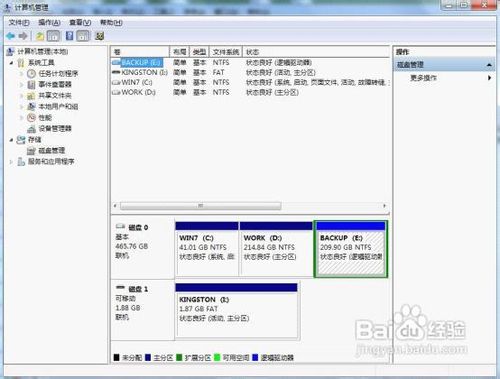The image size is (500, 379).
Task: Sort by the 状态 column header
Action: coord(316,52)
